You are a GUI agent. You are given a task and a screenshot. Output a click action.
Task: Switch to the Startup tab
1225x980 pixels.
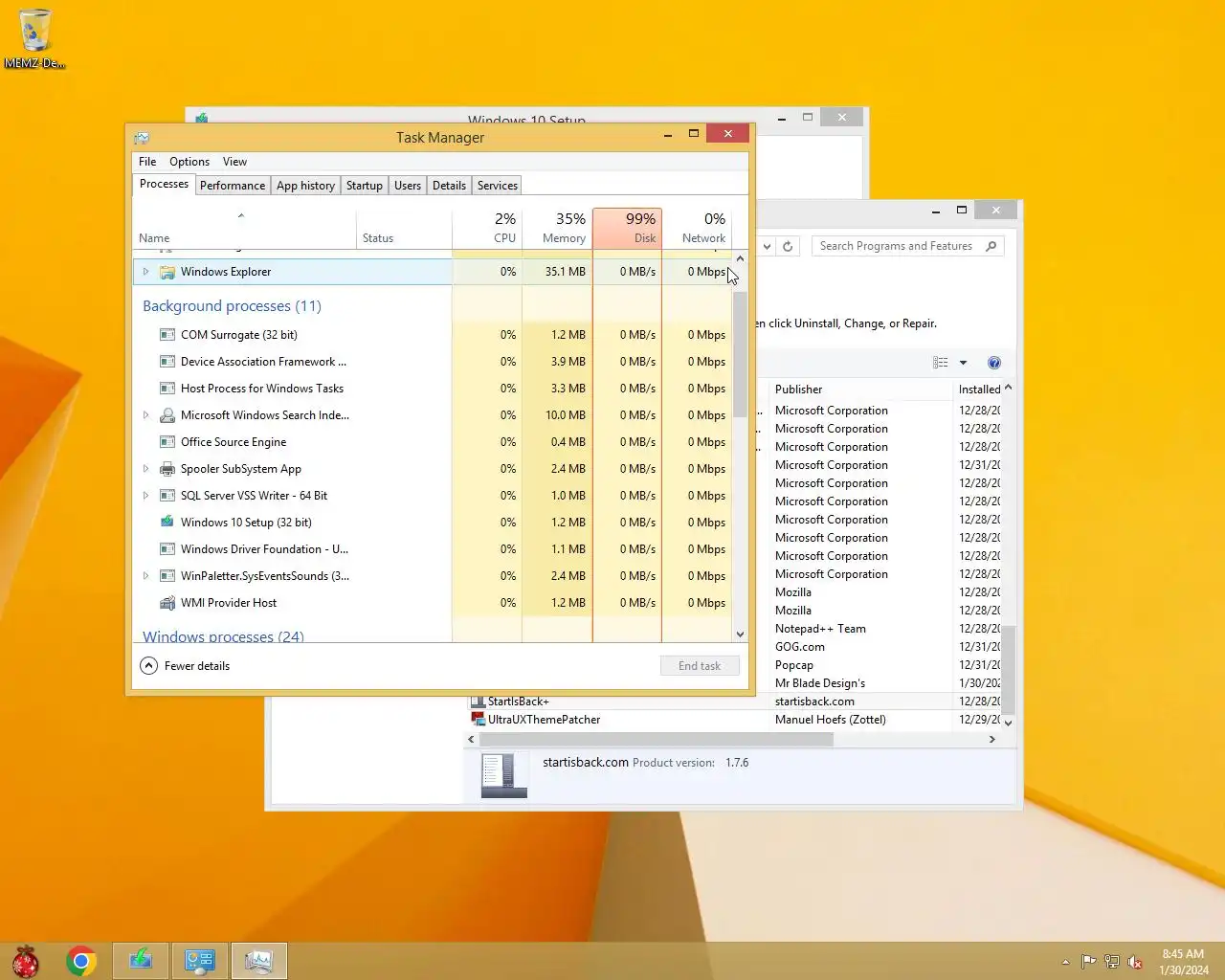click(365, 186)
